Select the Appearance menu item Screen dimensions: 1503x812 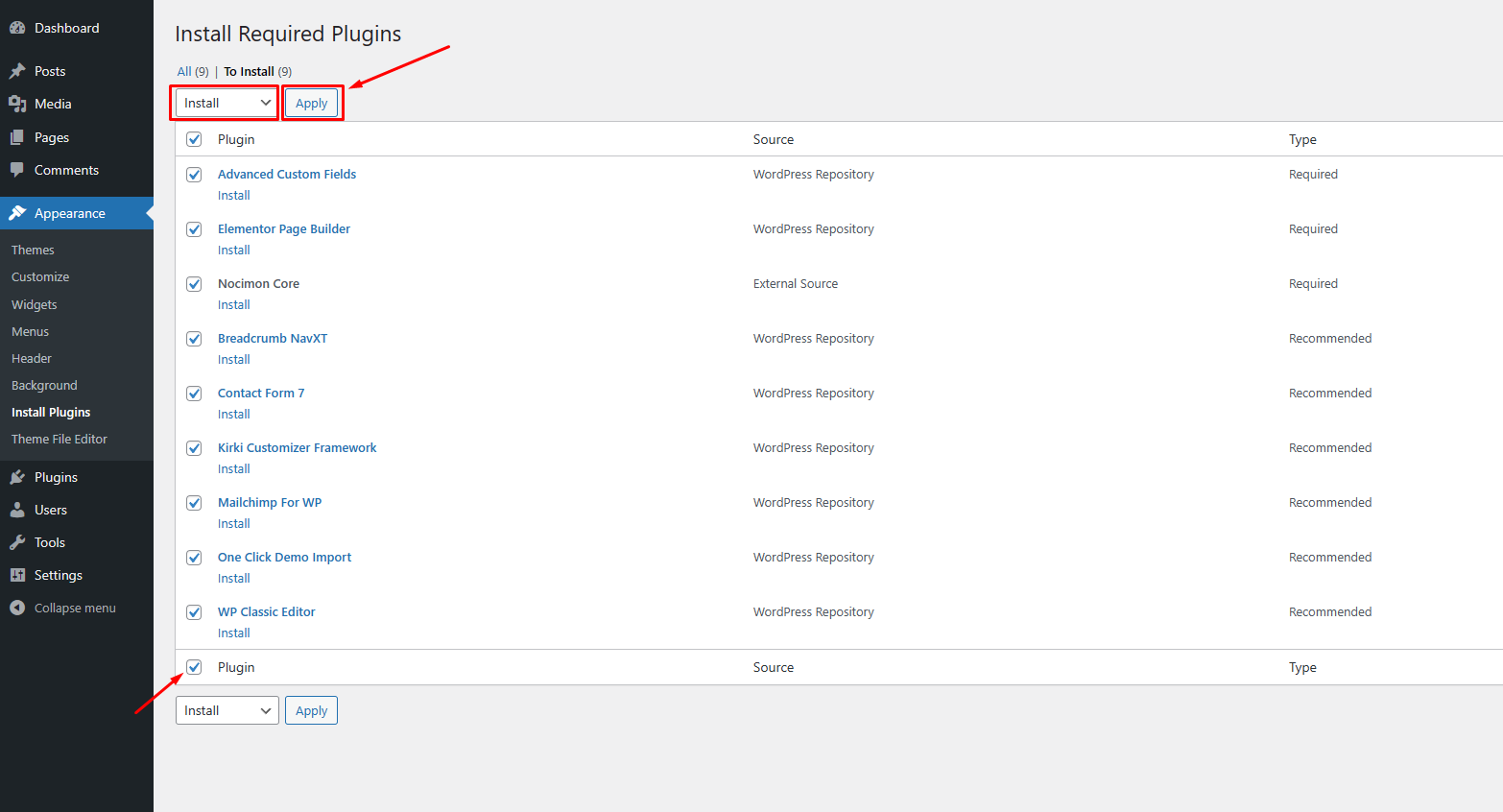point(77,213)
